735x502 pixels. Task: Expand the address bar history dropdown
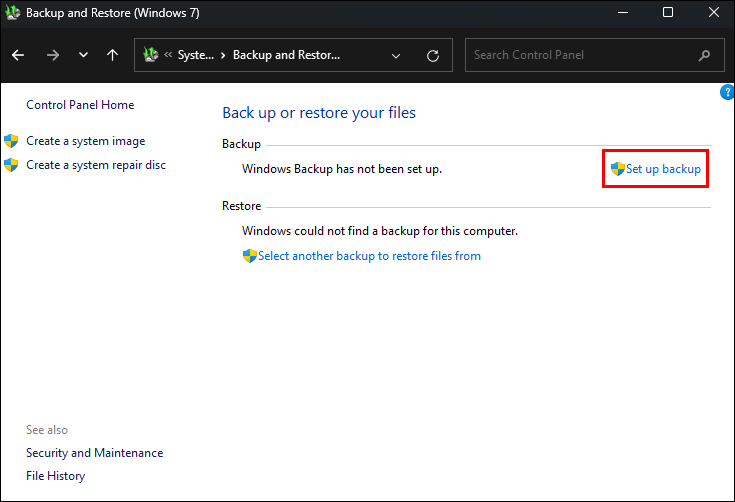[x=396, y=55]
